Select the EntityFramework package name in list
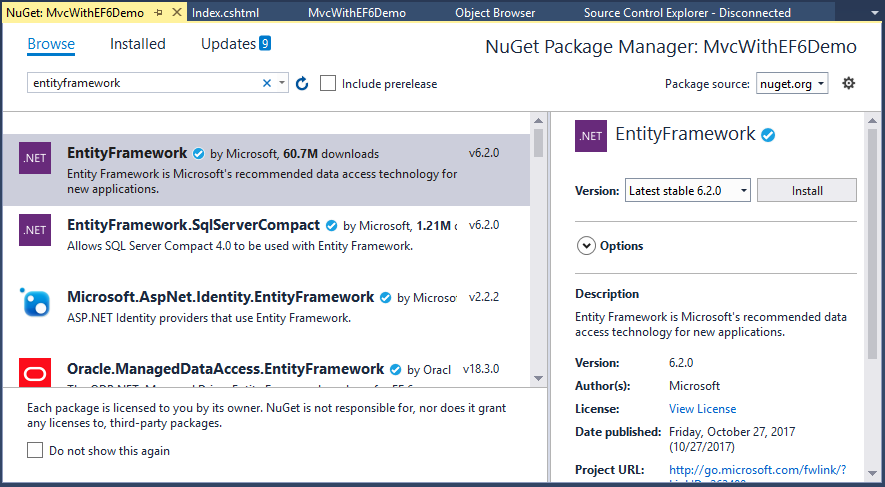 127,153
